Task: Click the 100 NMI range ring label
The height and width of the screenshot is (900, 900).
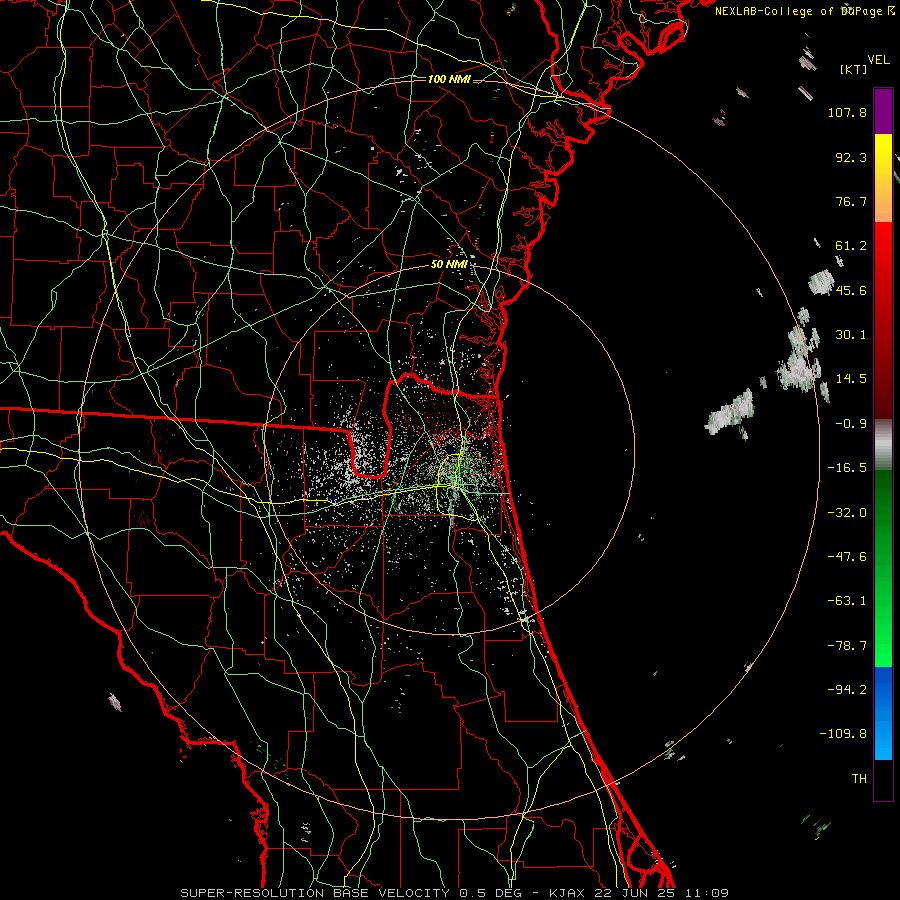Action: 449,79
